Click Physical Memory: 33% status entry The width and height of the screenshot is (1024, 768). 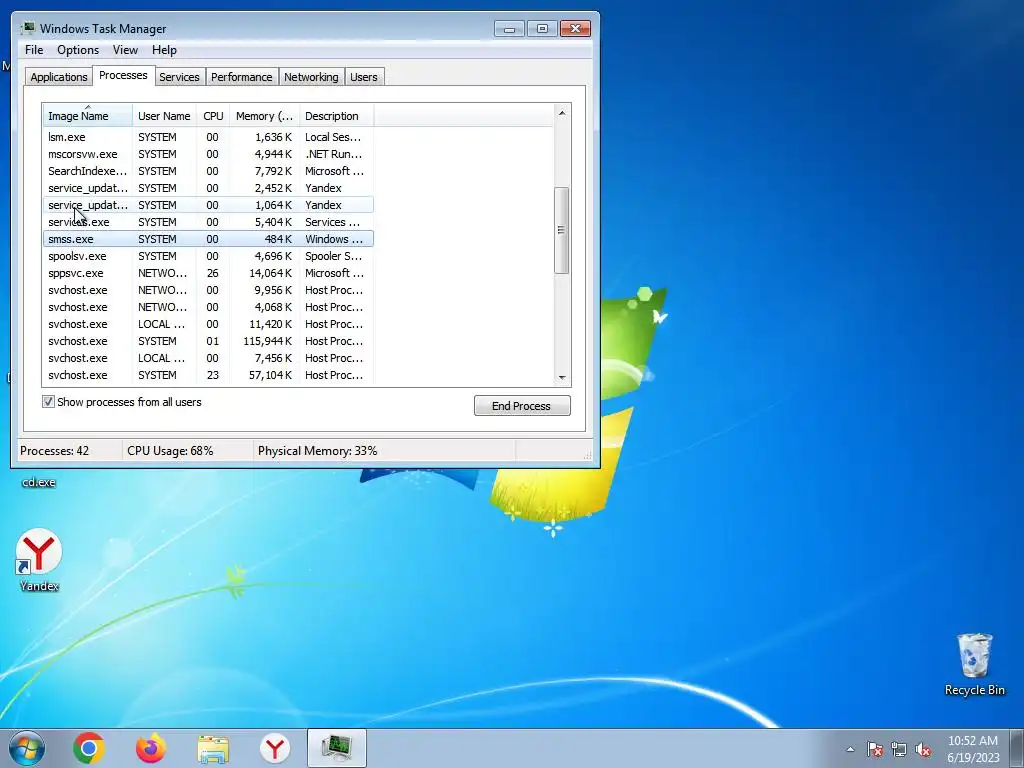point(317,451)
